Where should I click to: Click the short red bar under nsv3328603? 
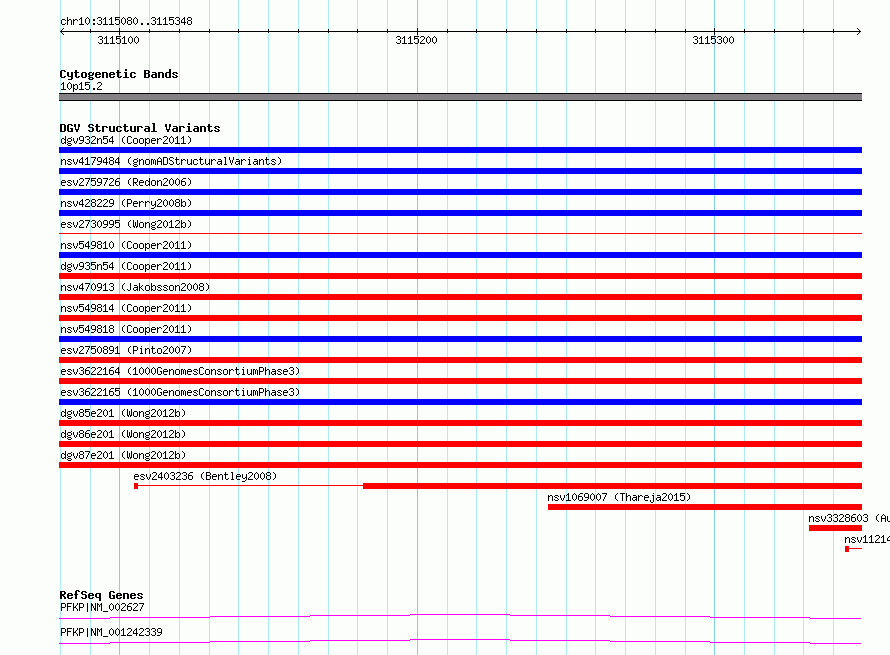(836, 528)
